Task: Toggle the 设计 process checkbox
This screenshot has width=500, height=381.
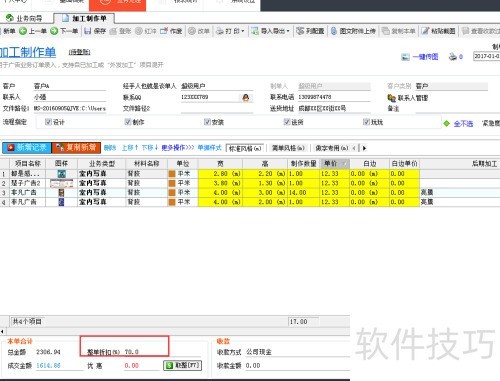Action: click(x=48, y=122)
